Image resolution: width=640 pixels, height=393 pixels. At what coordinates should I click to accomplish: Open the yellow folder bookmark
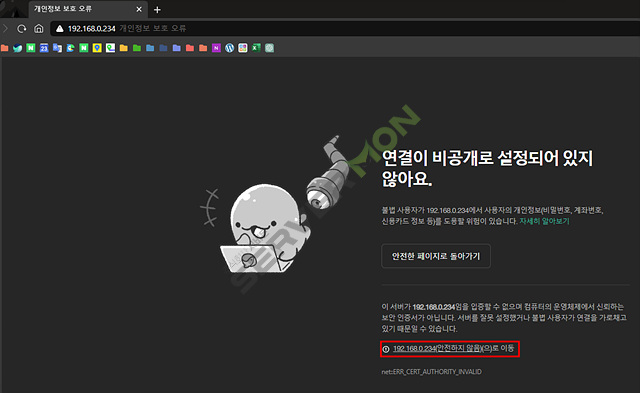[124, 48]
